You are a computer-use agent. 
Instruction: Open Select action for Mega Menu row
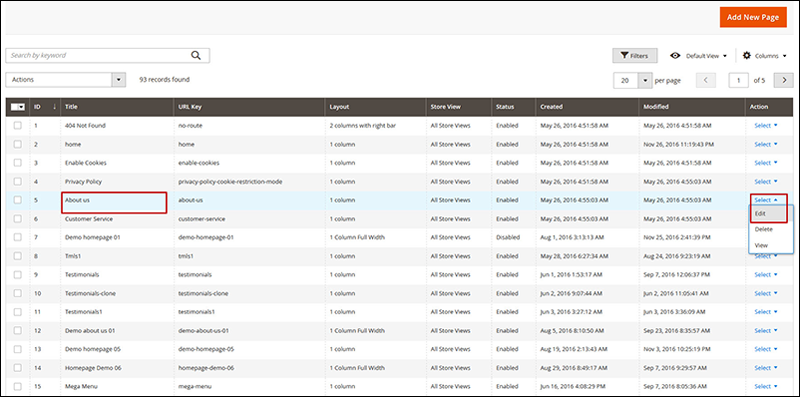click(x=766, y=386)
